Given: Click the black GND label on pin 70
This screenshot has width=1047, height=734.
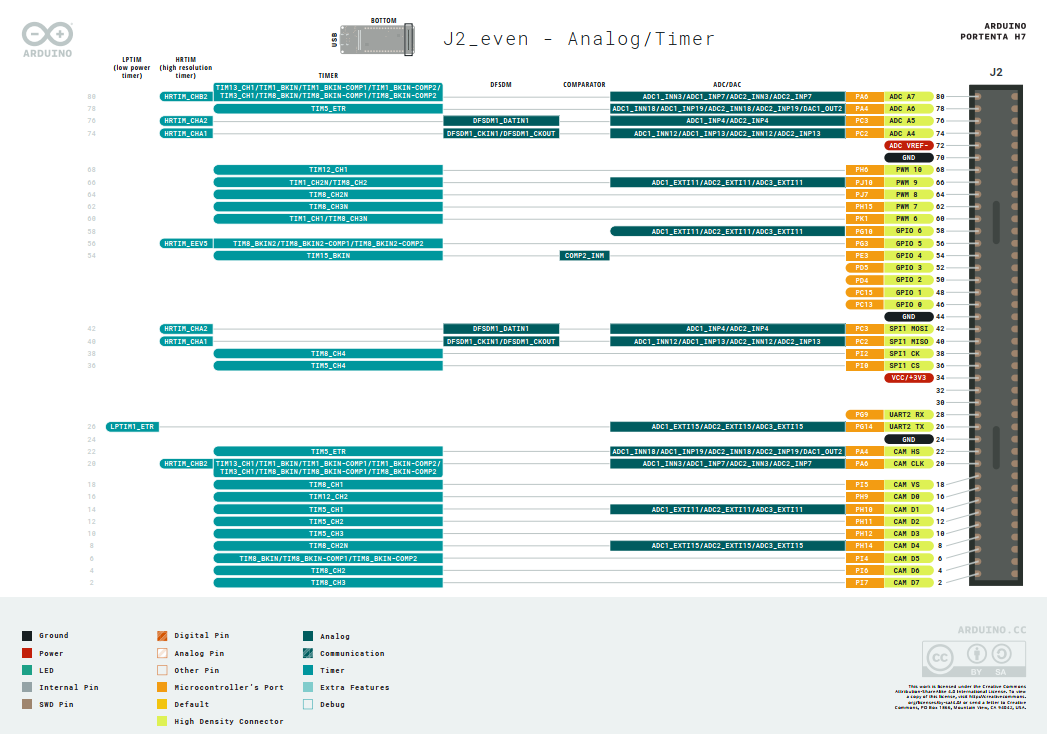Looking at the screenshot, I should [x=909, y=158].
